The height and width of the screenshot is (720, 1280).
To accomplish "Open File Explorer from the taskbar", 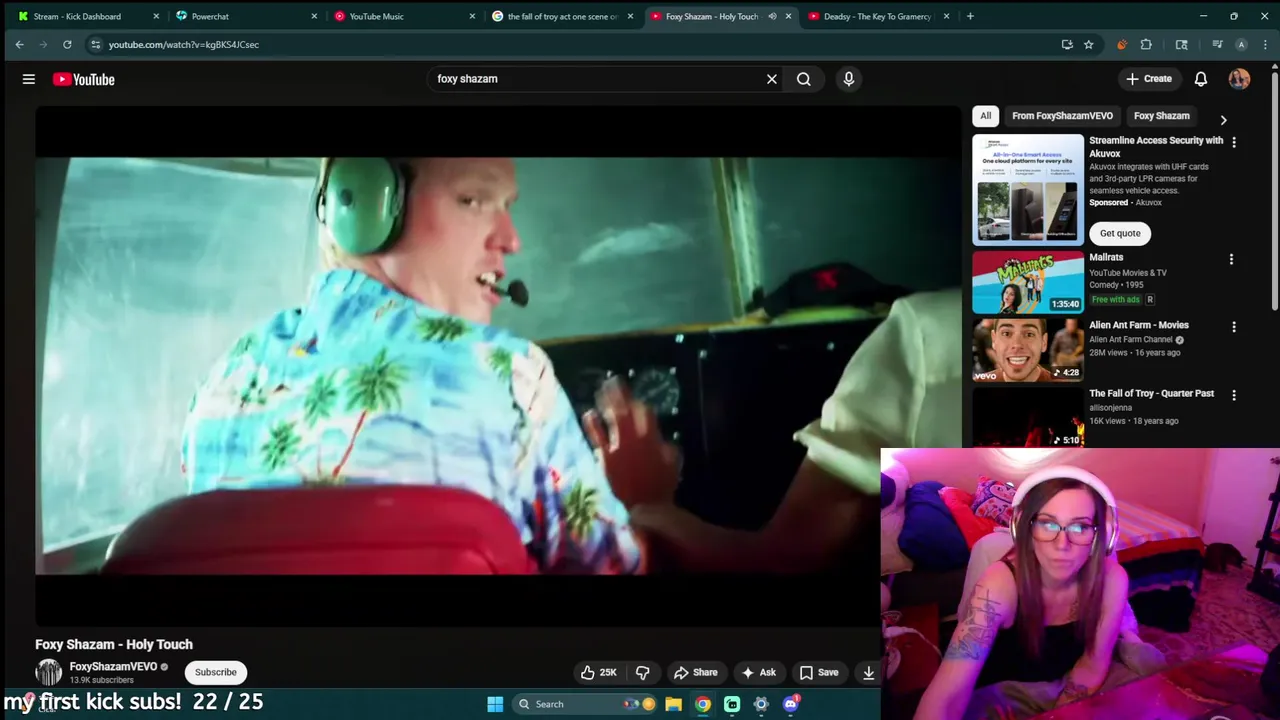I will point(674,704).
